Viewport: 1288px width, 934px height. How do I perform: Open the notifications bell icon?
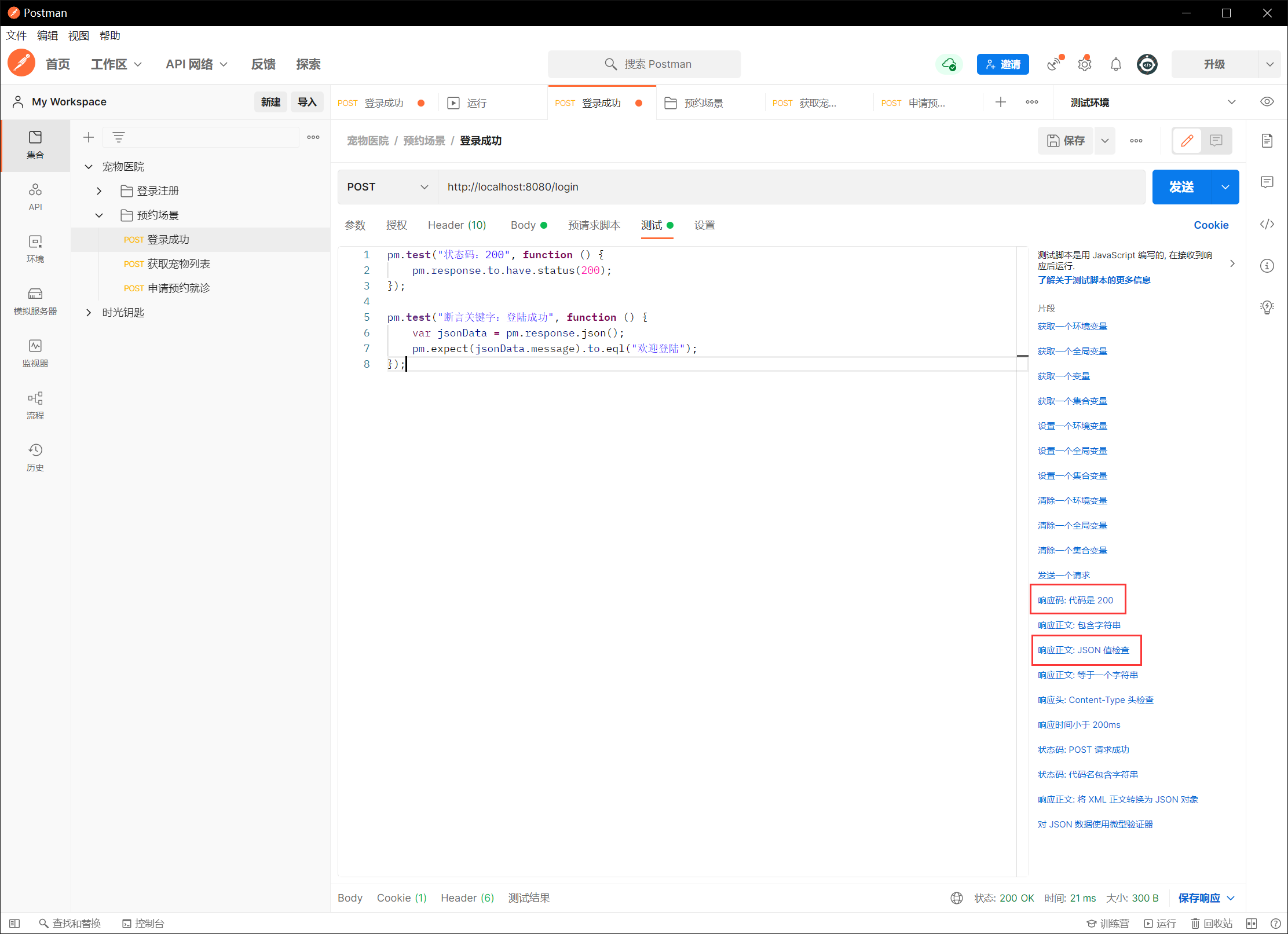1115,64
